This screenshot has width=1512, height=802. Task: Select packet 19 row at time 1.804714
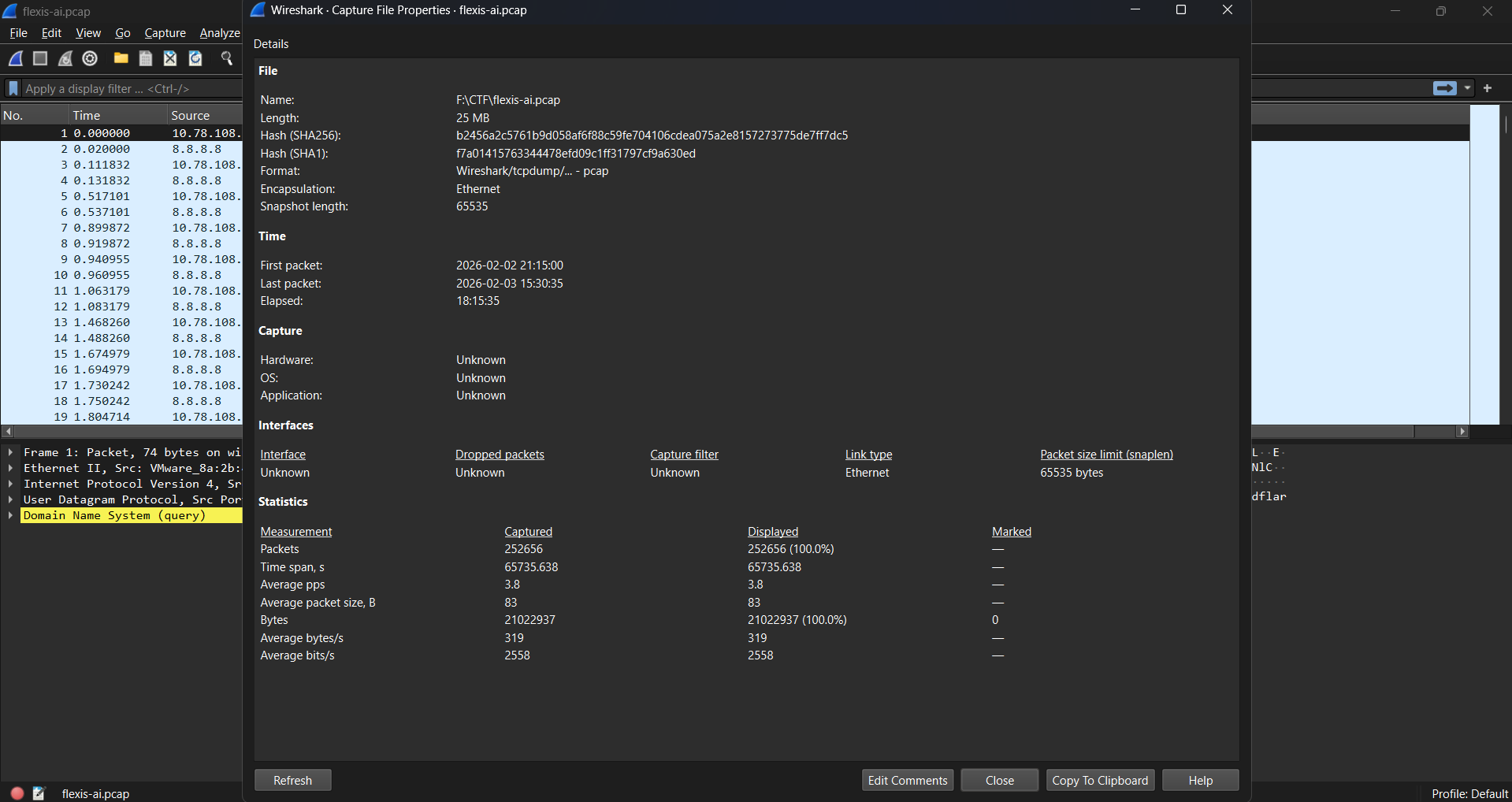pyautogui.click(x=121, y=417)
